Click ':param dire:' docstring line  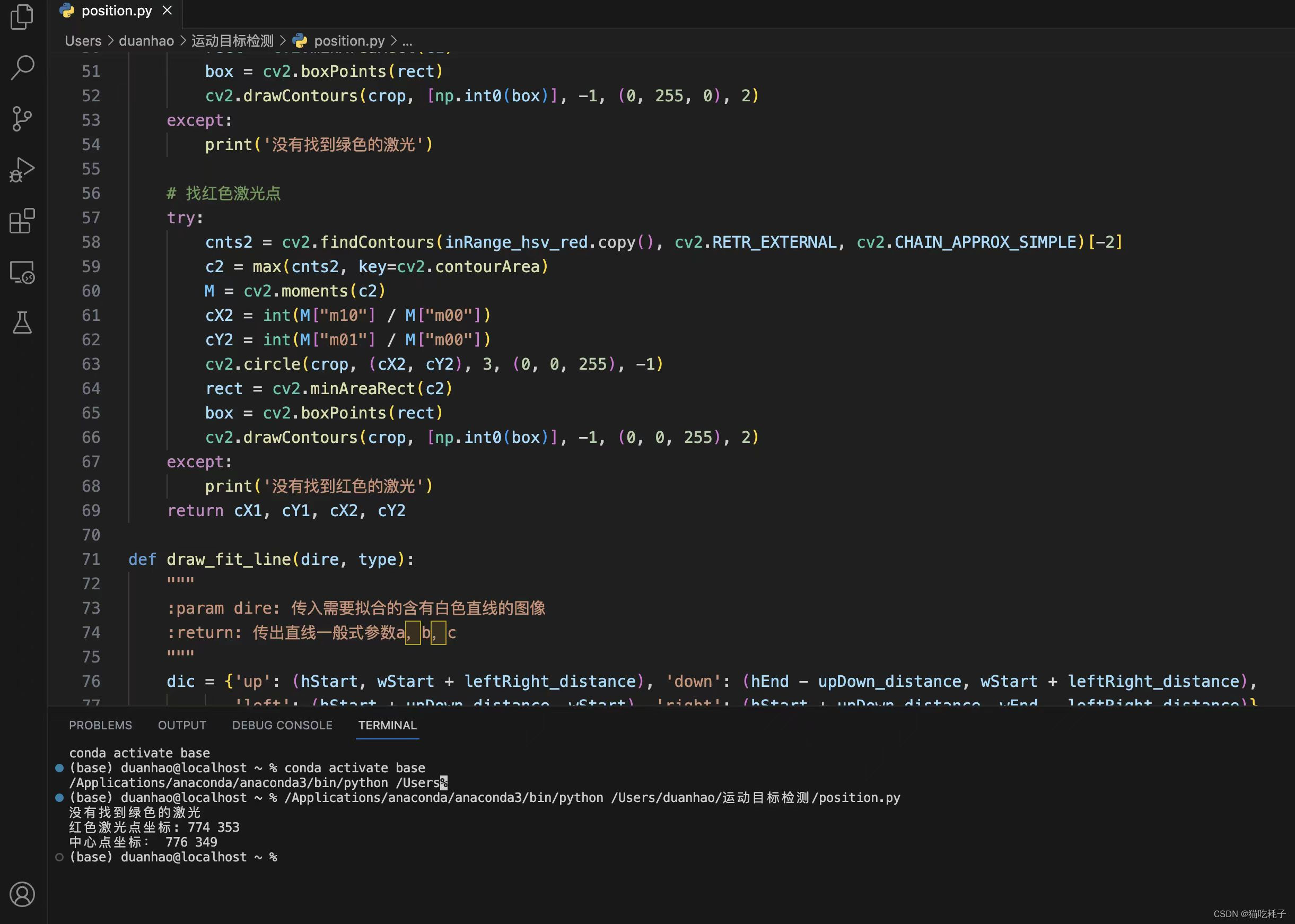(x=356, y=608)
